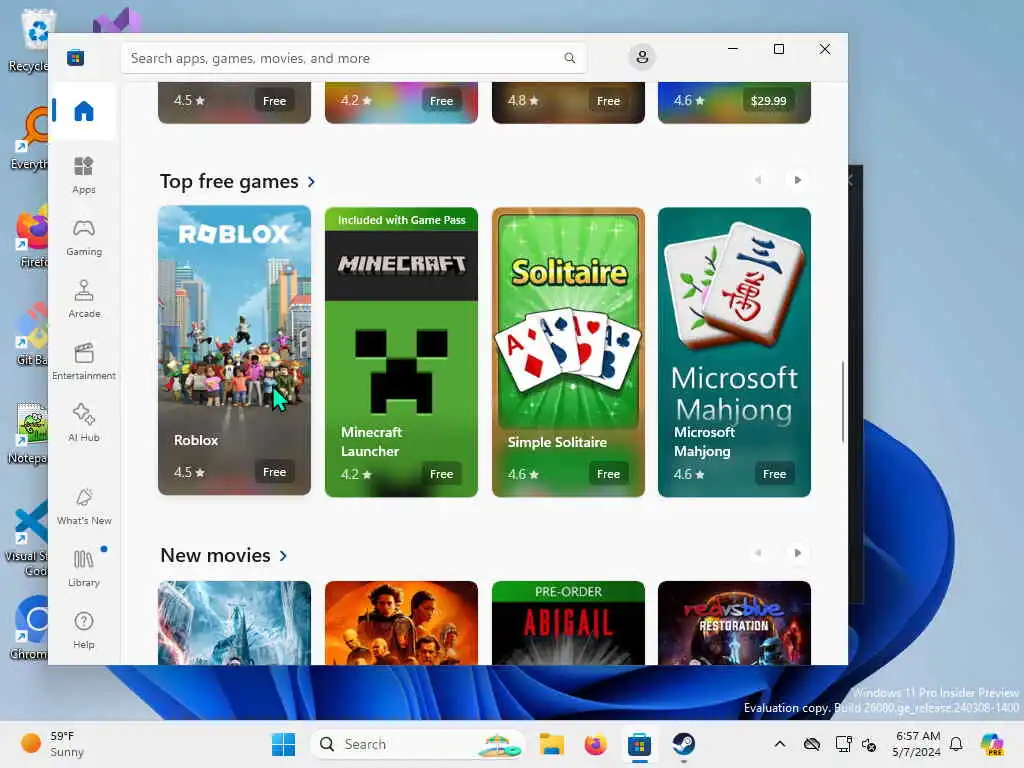Go to the Gaming section
1024x768 pixels.
coord(84,237)
